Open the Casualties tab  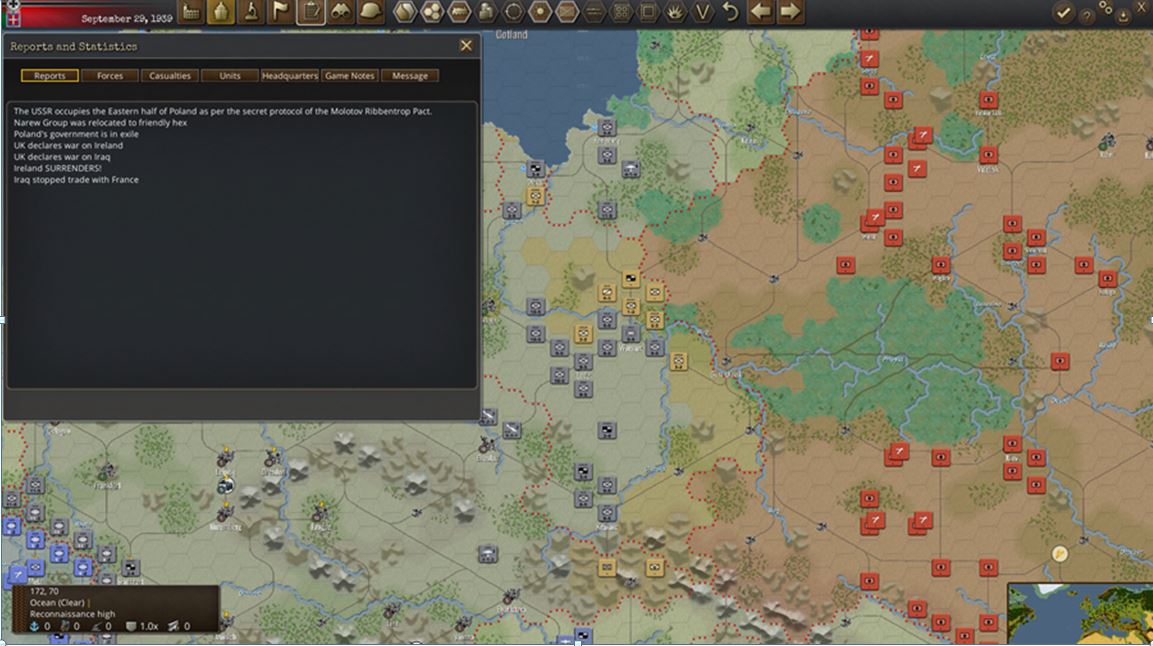pyautogui.click(x=170, y=76)
